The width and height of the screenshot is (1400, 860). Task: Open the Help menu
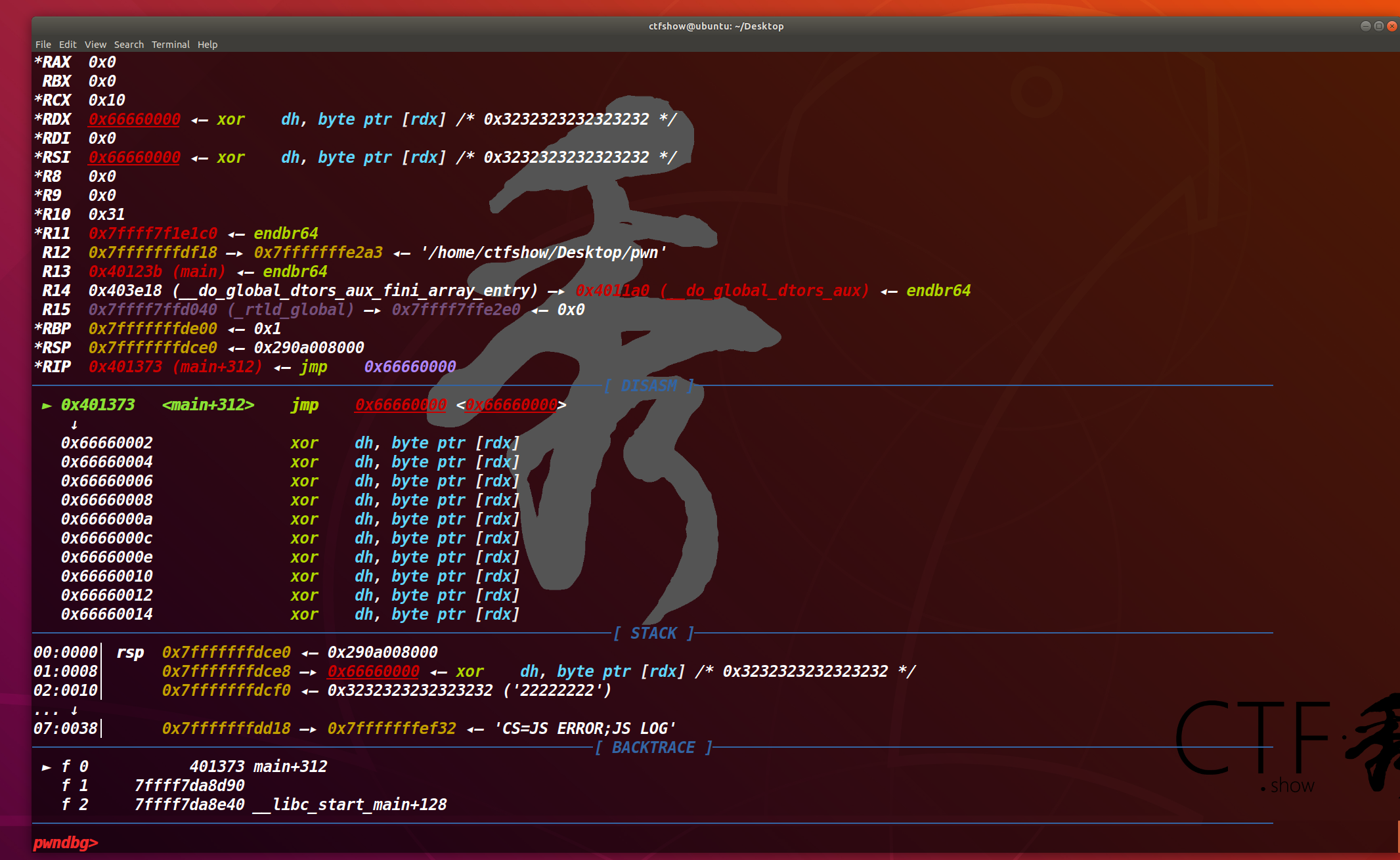208,44
